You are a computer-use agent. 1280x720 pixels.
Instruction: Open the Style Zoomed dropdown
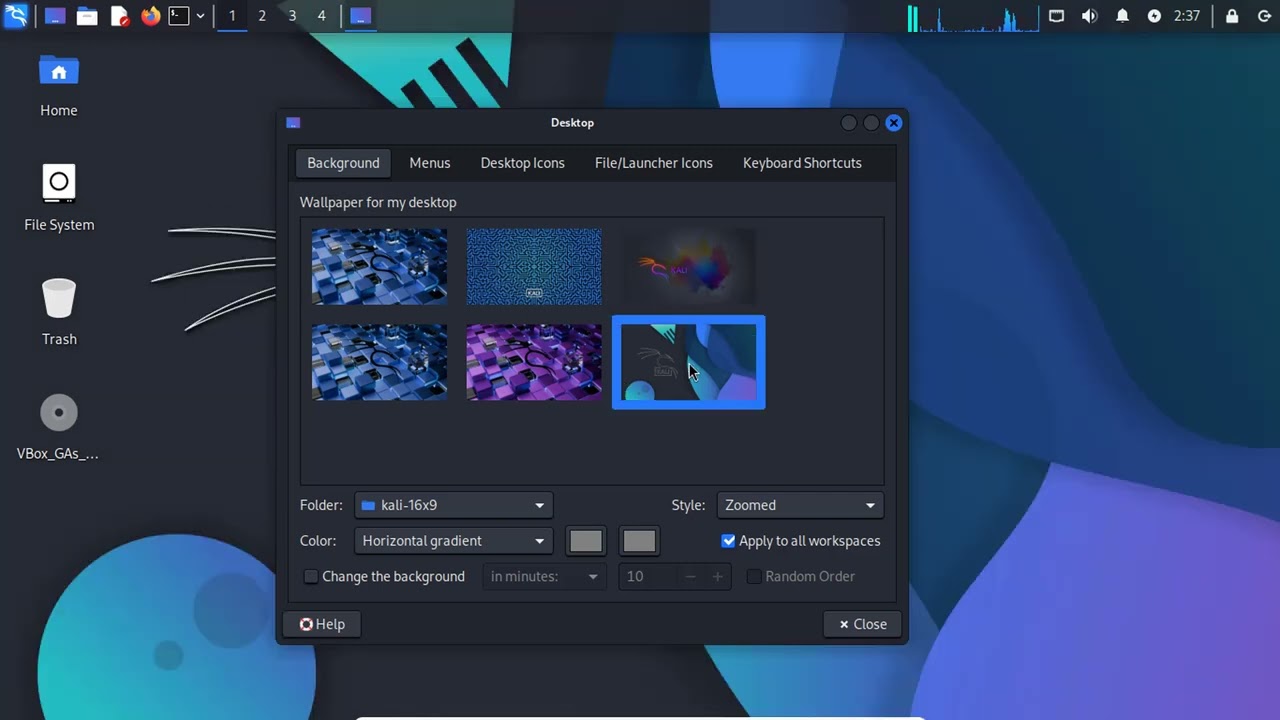click(800, 505)
